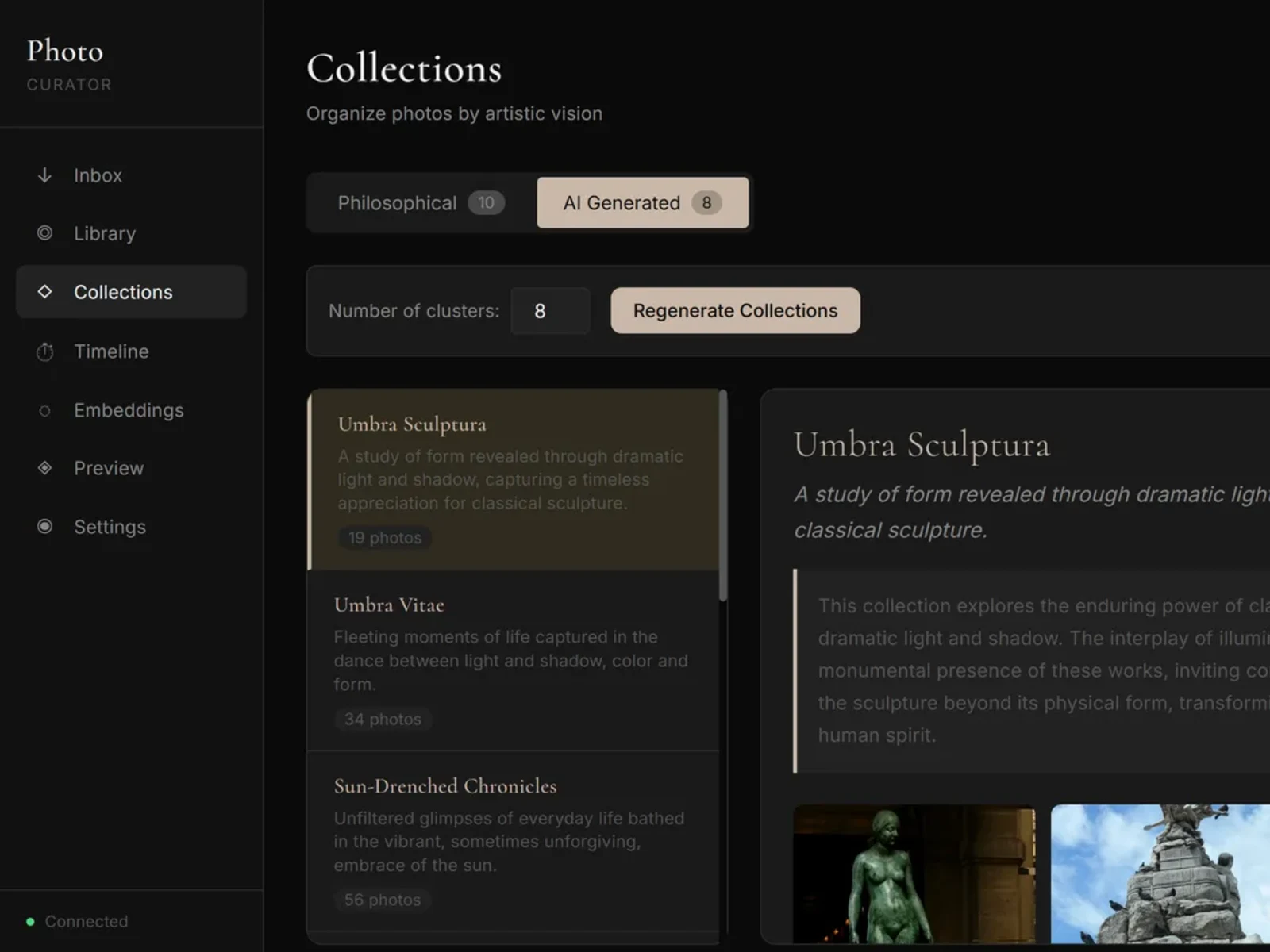The width and height of the screenshot is (1270, 952).
Task: Switch to the Philosophical tab
Action: [421, 203]
